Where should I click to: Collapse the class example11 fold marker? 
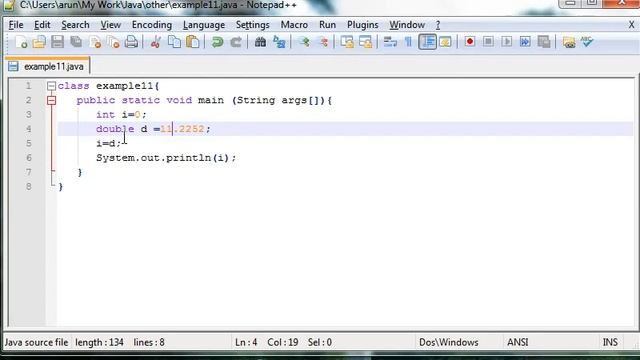51,86
